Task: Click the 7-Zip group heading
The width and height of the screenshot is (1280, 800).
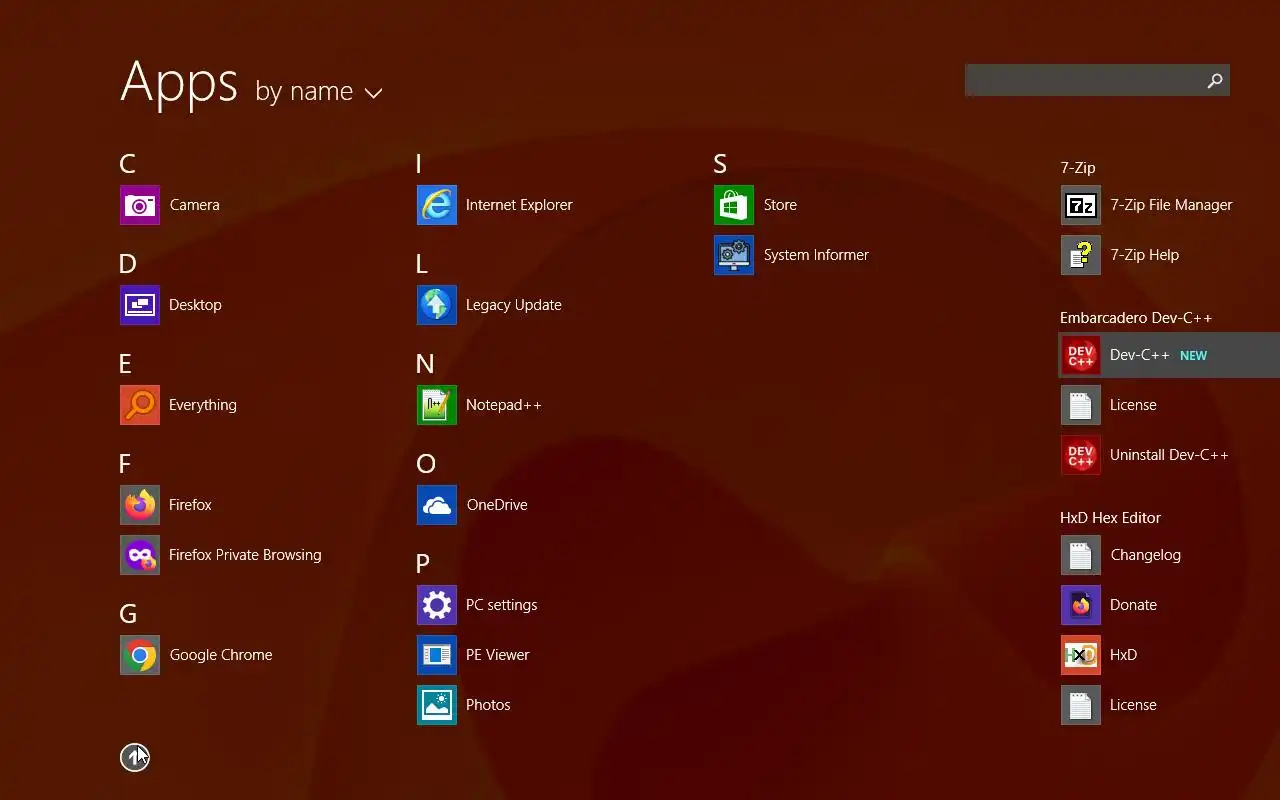Action: tap(1078, 168)
